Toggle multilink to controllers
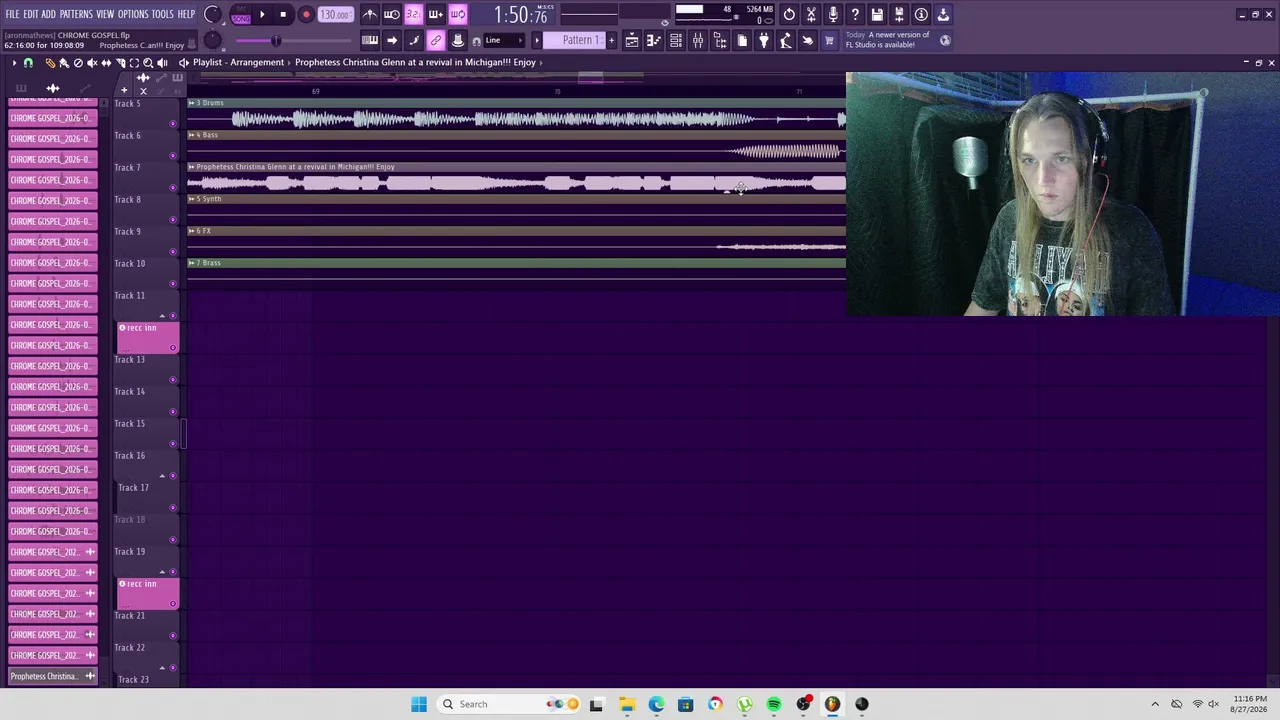The width and height of the screenshot is (1280, 720). tap(436, 40)
